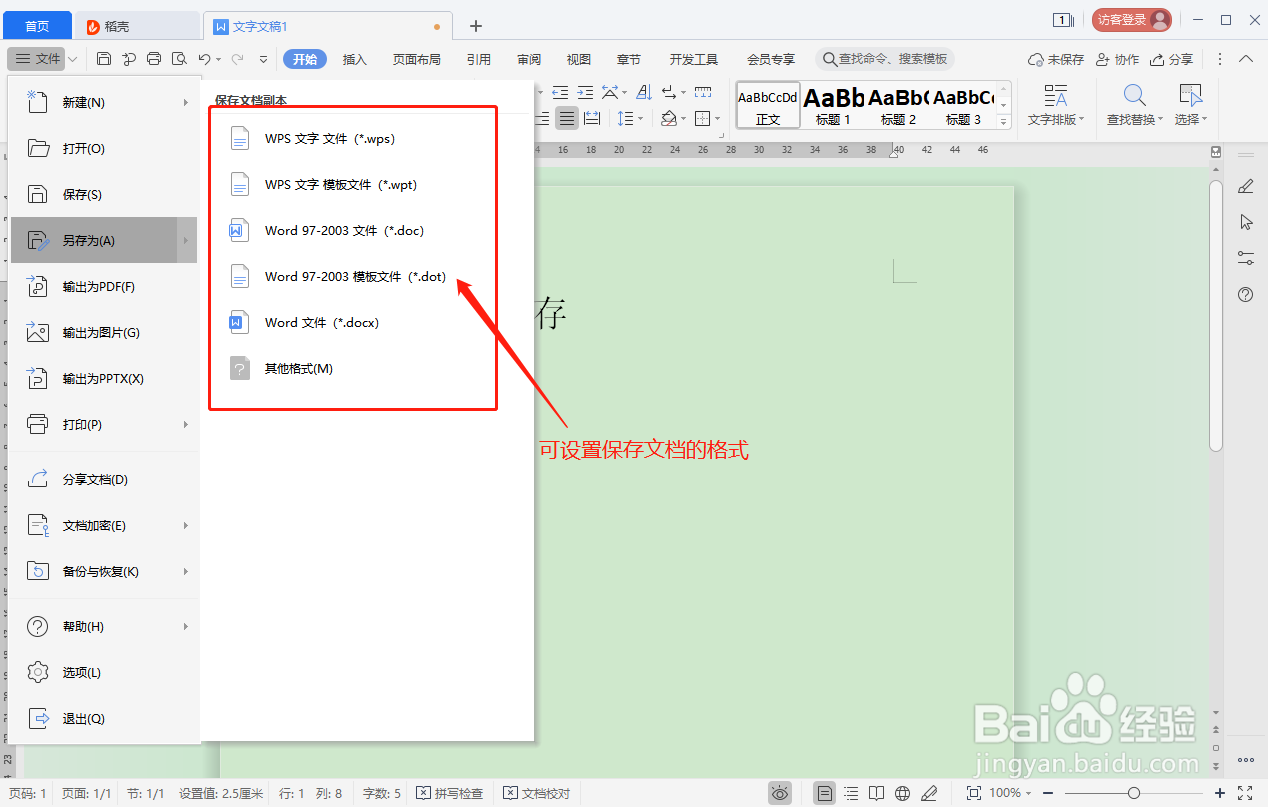Switch to the 插入 ribbon tab
The width and height of the screenshot is (1268, 807).
[x=355, y=59]
